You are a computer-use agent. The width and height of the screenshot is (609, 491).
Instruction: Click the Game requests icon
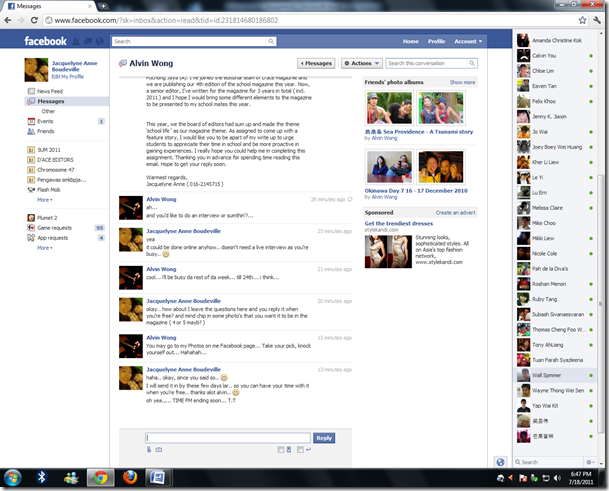[x=31, y=228]
